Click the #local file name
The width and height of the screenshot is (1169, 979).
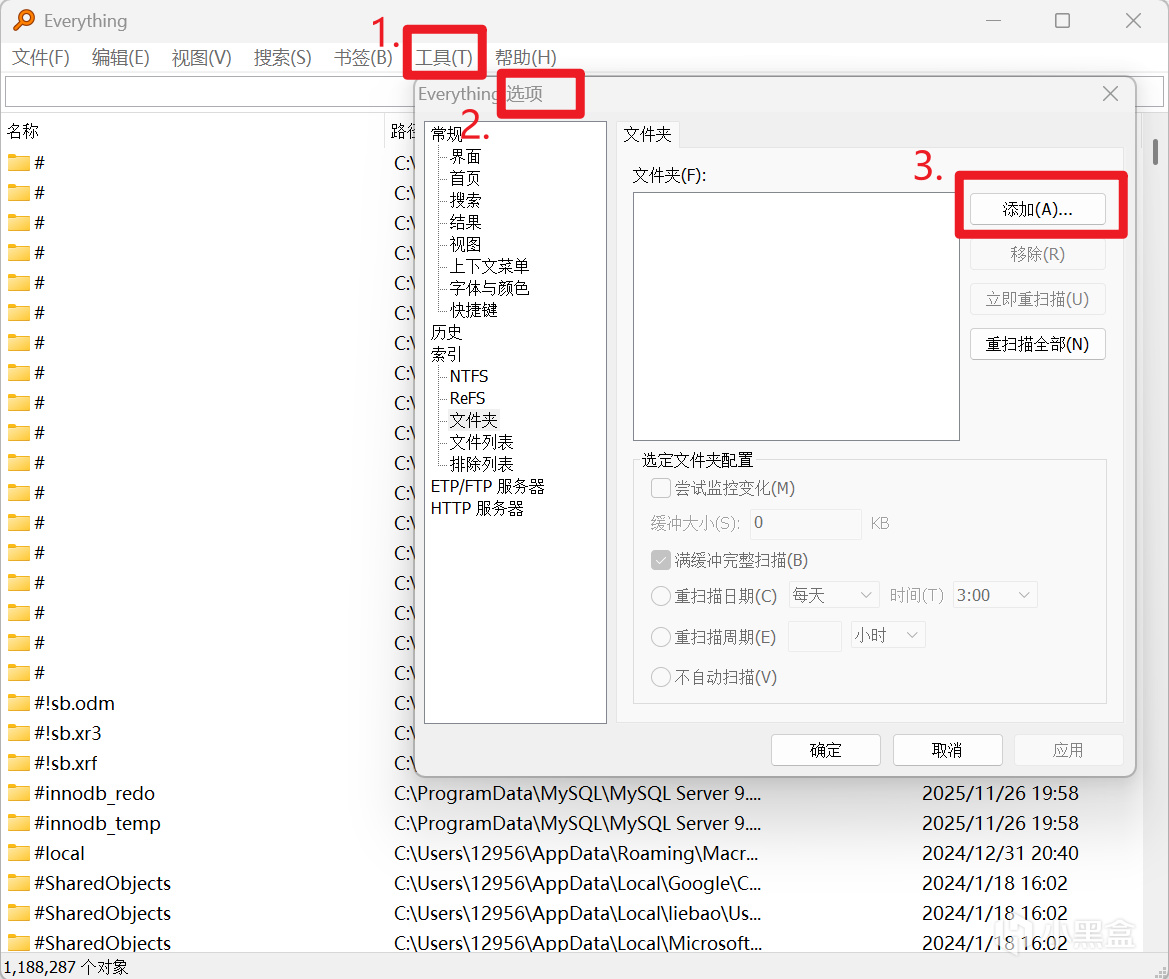(60, 853)
